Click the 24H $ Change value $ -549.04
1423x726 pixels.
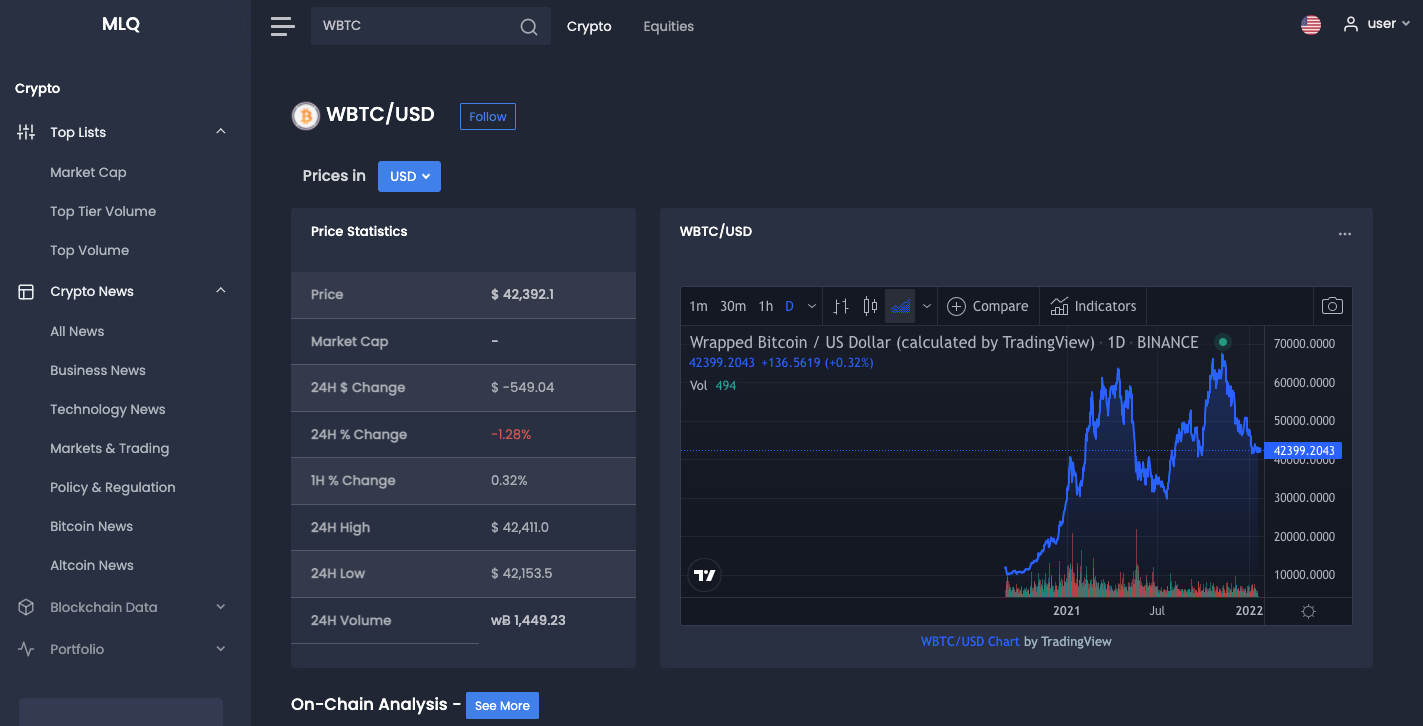(522, 387)
